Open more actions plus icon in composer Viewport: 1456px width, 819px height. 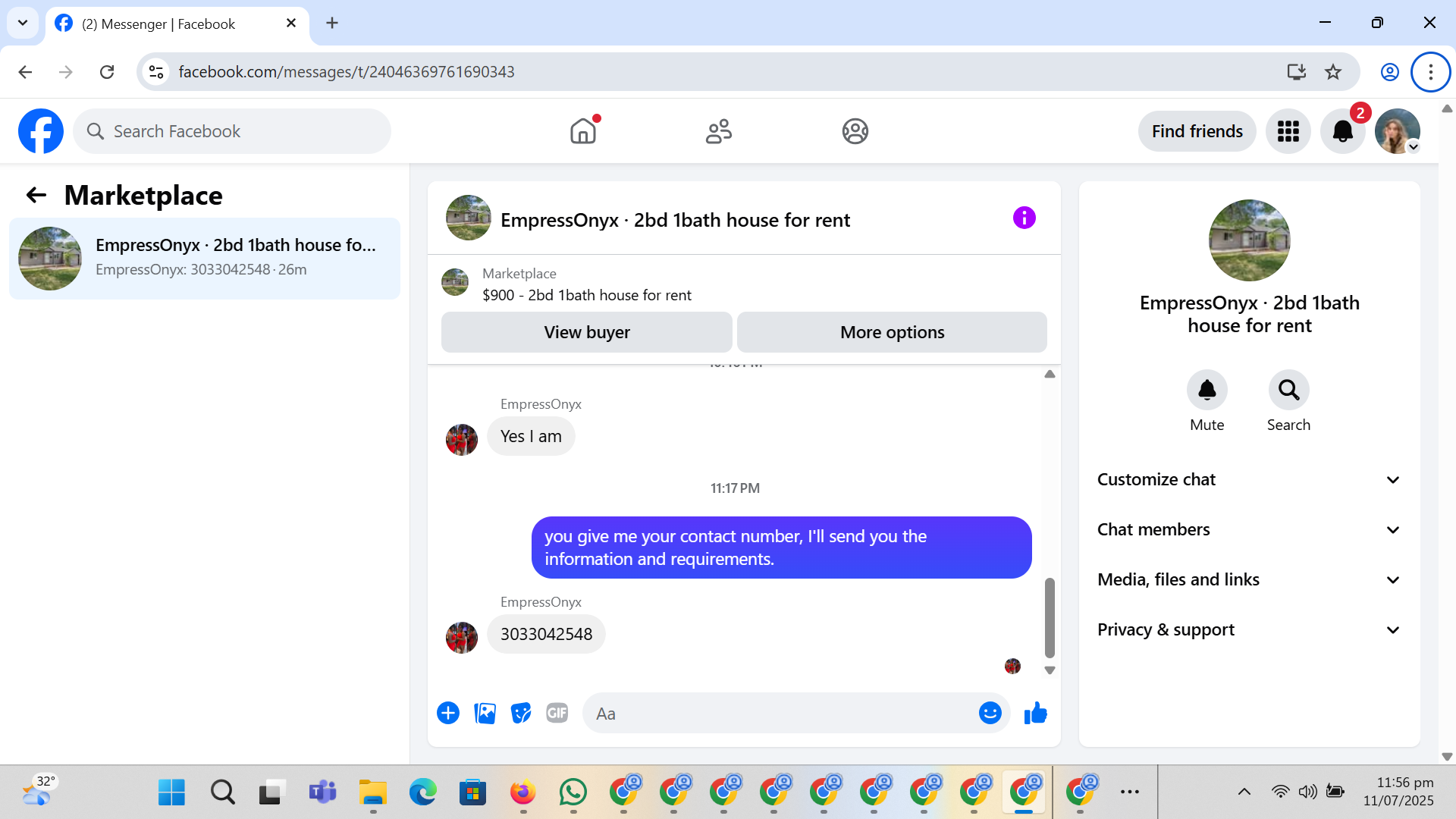pos(448,714)
